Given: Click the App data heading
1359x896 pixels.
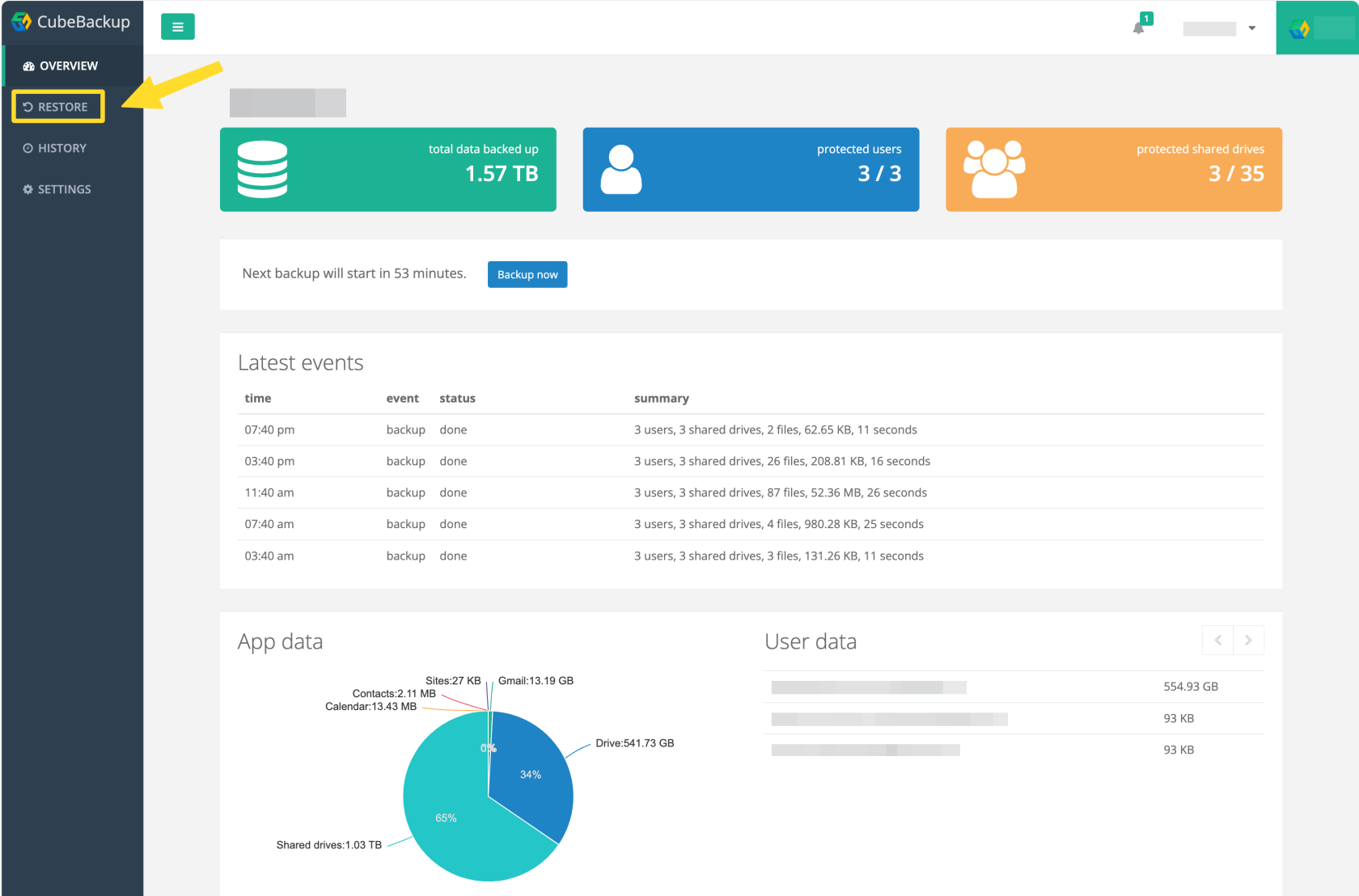Looking at the screenshot, I should click(281, 641).
